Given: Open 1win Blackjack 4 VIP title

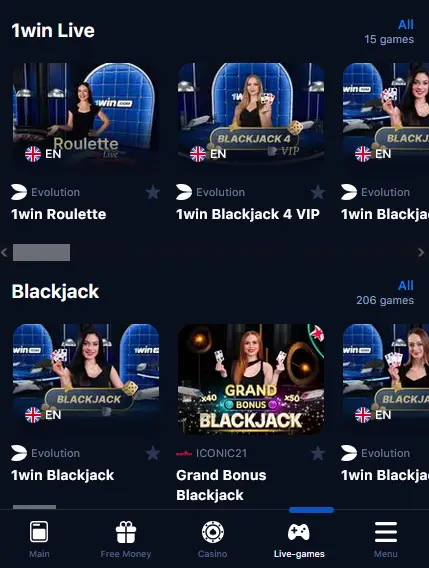Looking at the screenshot, I should tap(248, 214).
